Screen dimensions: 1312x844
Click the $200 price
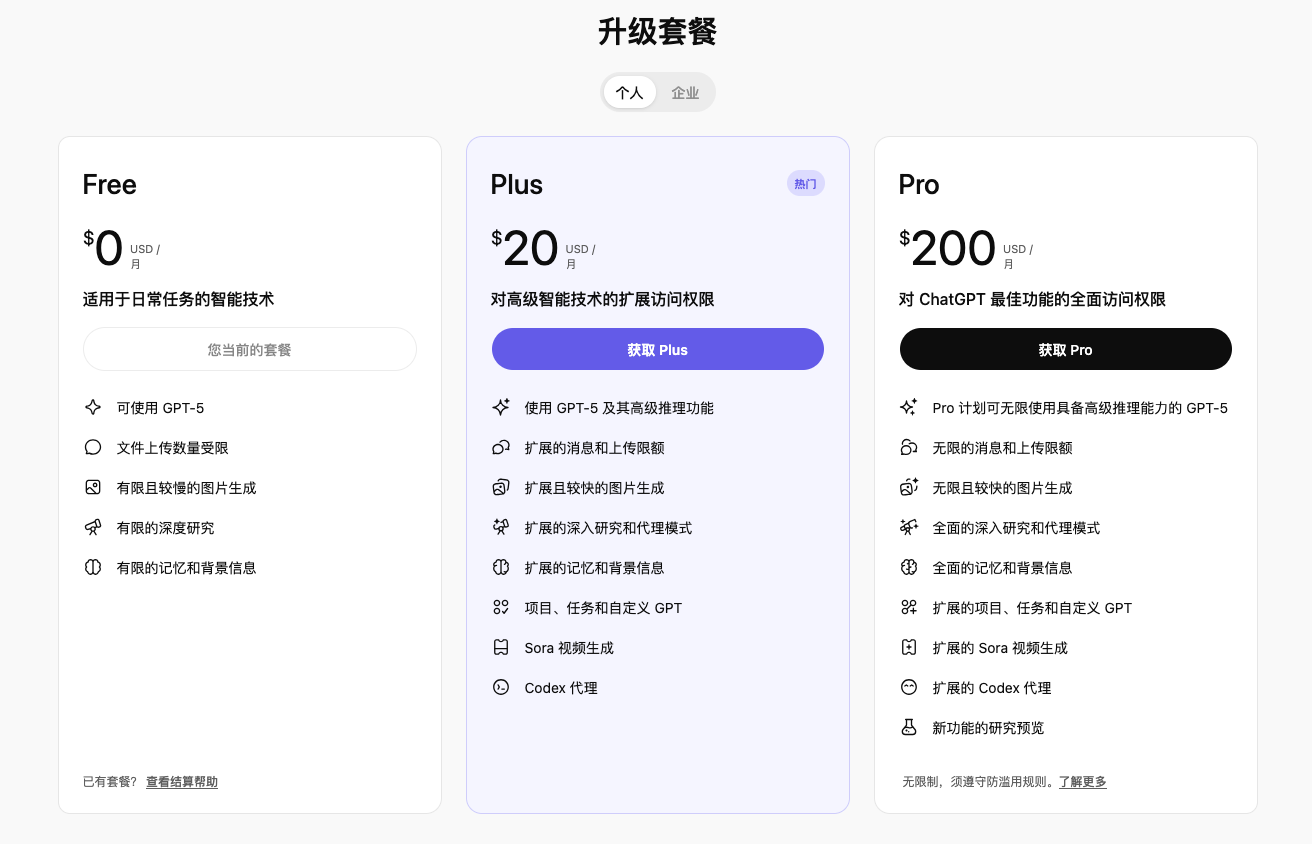click(x=948, y=248)
